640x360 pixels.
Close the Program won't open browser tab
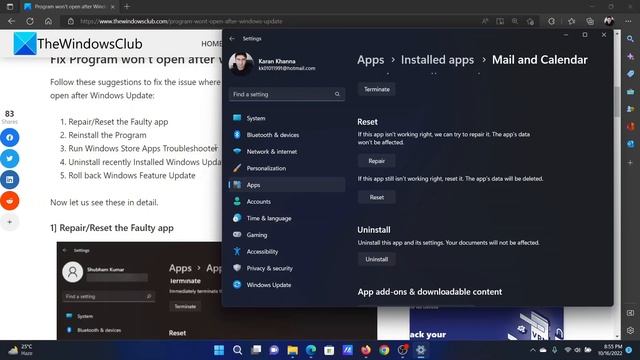113,7
